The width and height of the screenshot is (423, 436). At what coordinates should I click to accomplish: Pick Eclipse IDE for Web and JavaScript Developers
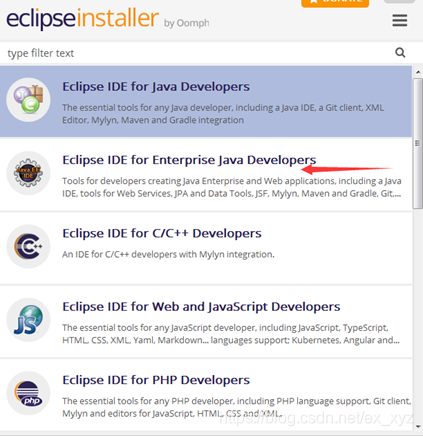(201, 307)
